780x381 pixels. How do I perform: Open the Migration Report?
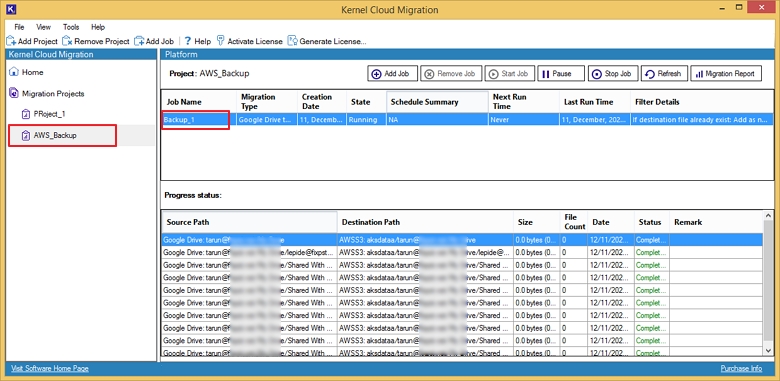click(726, 74)
